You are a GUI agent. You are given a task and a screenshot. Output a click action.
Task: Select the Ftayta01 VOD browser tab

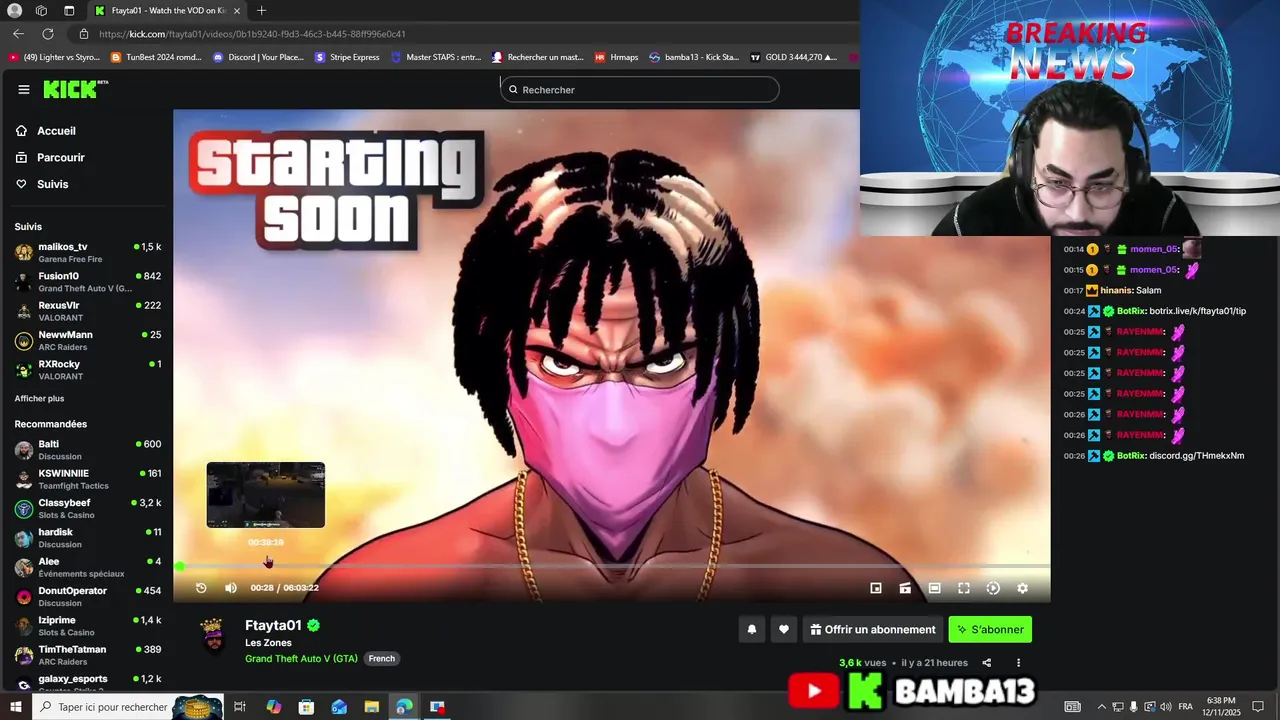(168, 10)
